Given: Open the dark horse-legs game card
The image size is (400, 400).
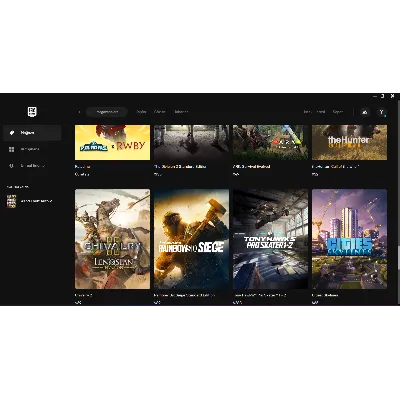Looking at the screenshot, I should point(192,142).
